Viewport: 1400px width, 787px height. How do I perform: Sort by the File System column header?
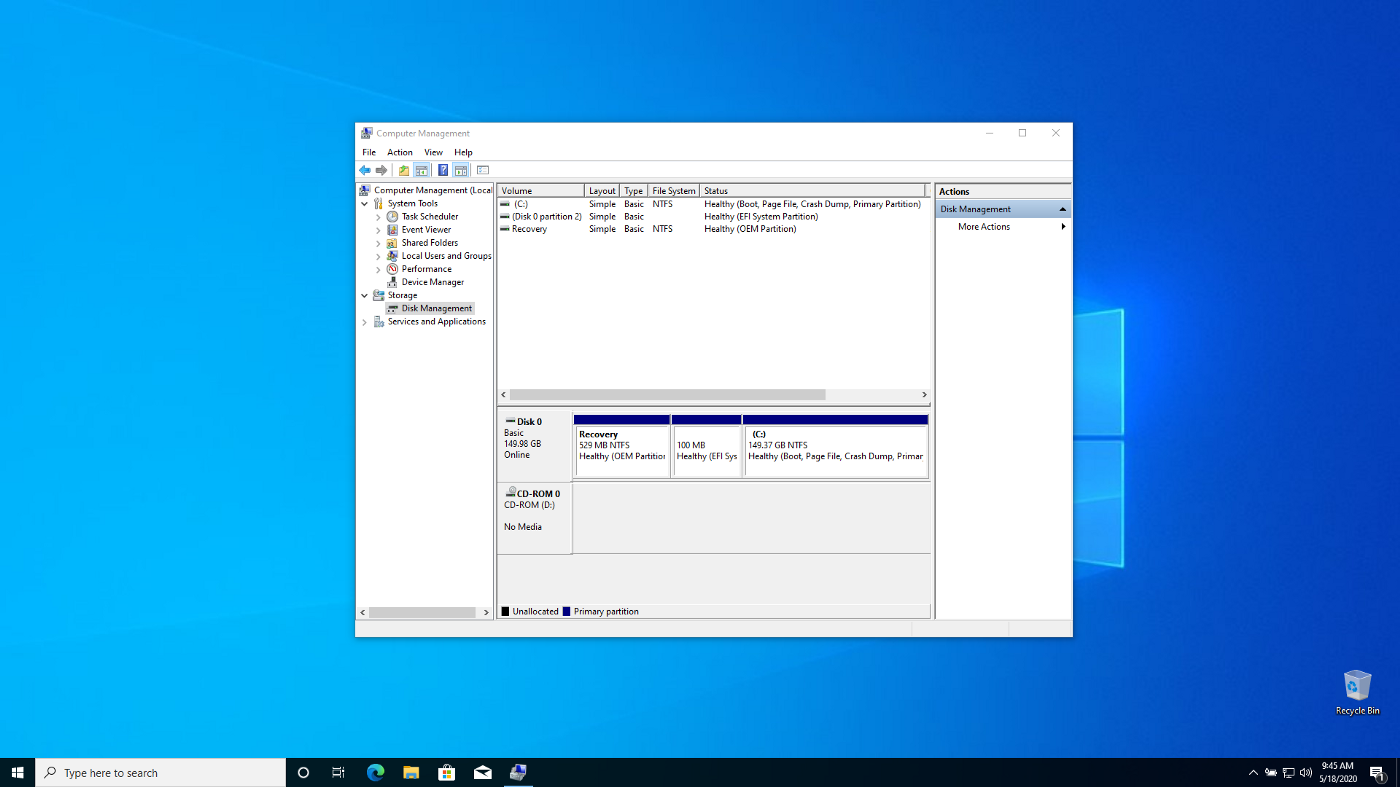click(674, 190)
